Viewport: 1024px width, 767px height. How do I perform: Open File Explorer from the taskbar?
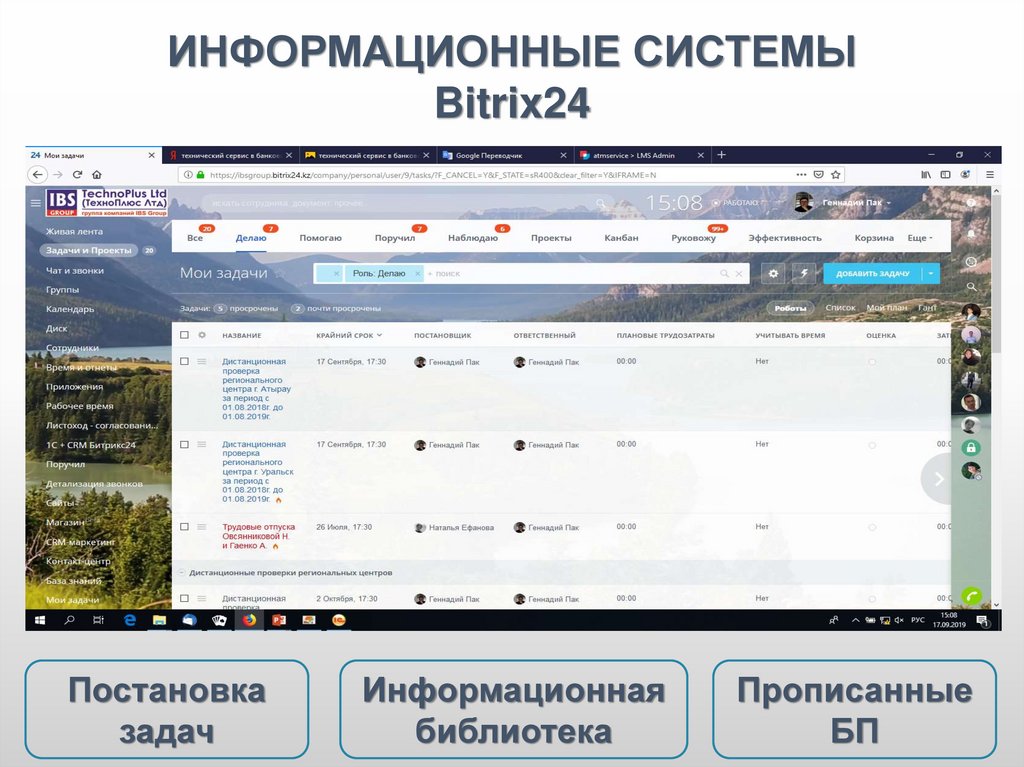[x=159, y=620]
